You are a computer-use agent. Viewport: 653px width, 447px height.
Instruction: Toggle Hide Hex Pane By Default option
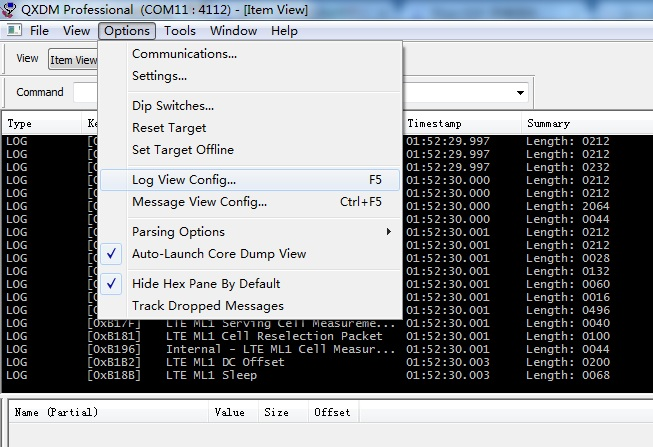[x=250, y=284]
